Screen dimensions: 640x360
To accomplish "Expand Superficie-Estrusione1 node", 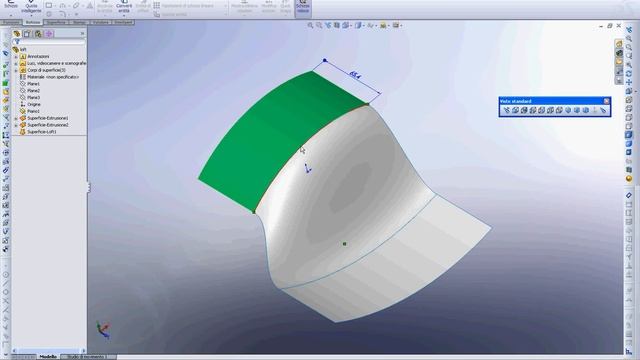I will click(x=16, y=118).
